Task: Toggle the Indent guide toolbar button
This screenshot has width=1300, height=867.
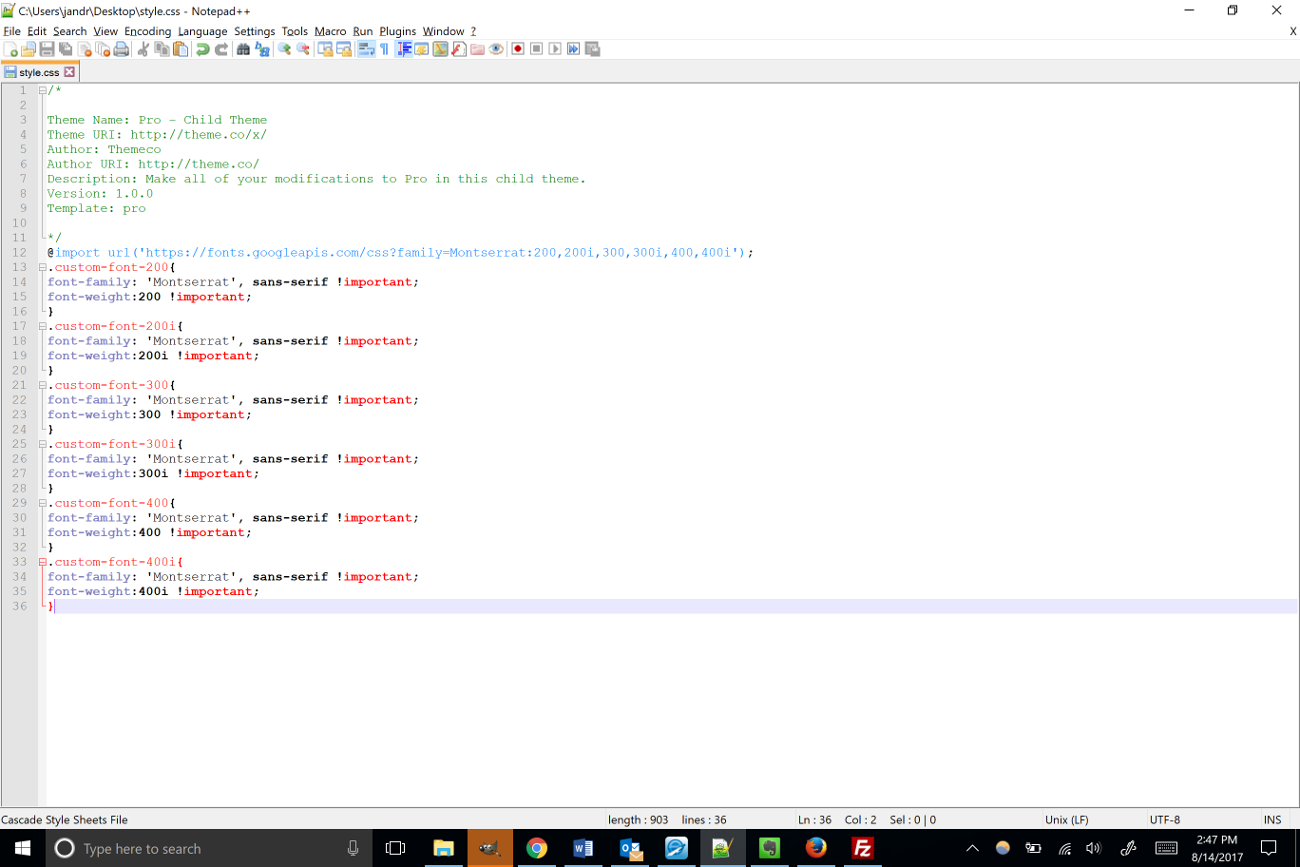Action: [x=404, y=49]
